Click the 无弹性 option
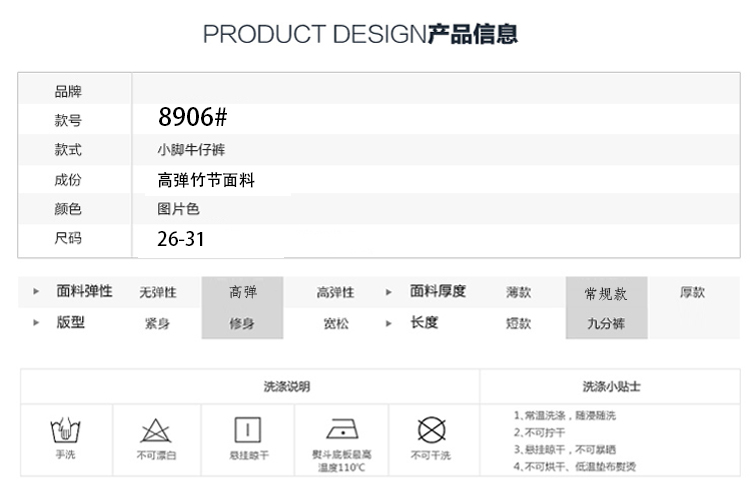 tap(157, 292)
